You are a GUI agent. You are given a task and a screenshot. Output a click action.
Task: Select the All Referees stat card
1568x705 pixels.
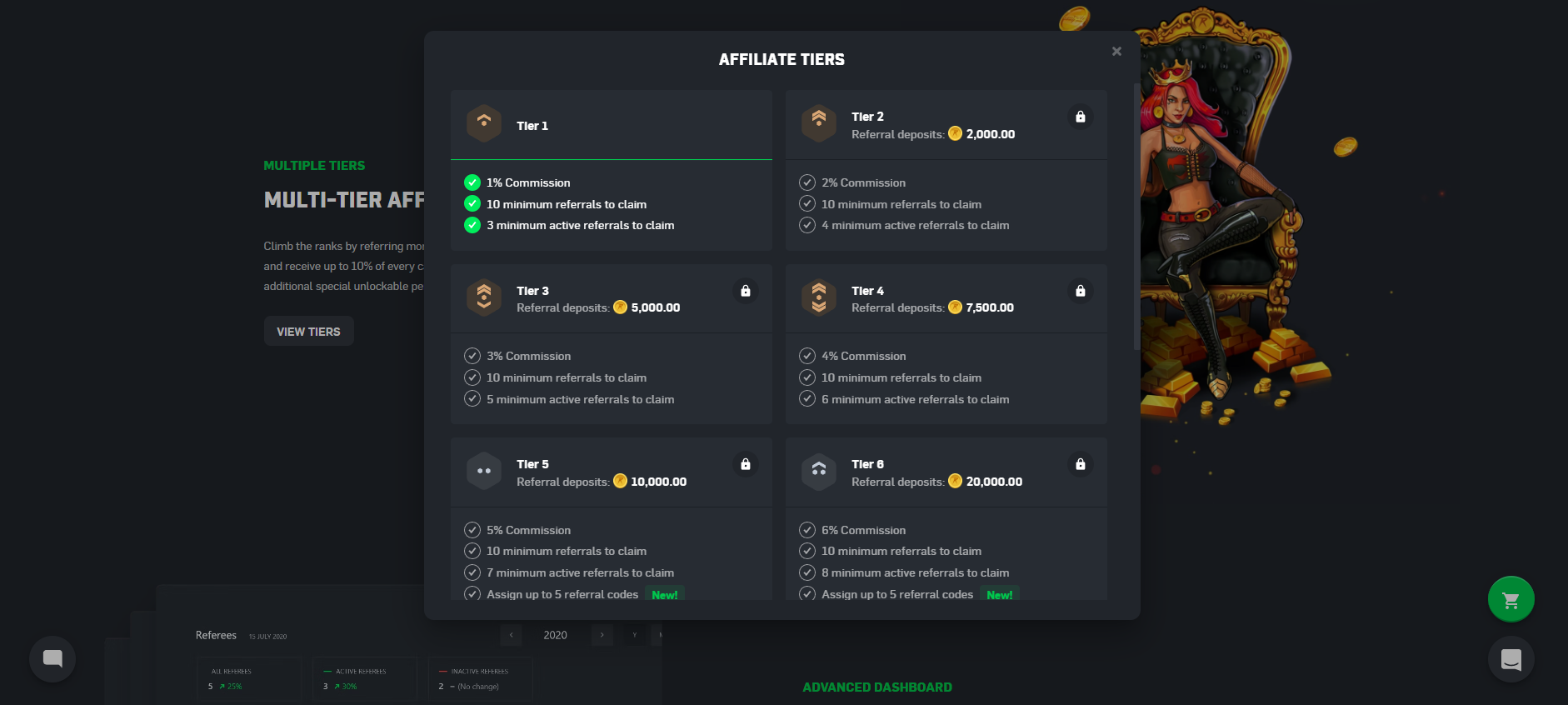248,678
